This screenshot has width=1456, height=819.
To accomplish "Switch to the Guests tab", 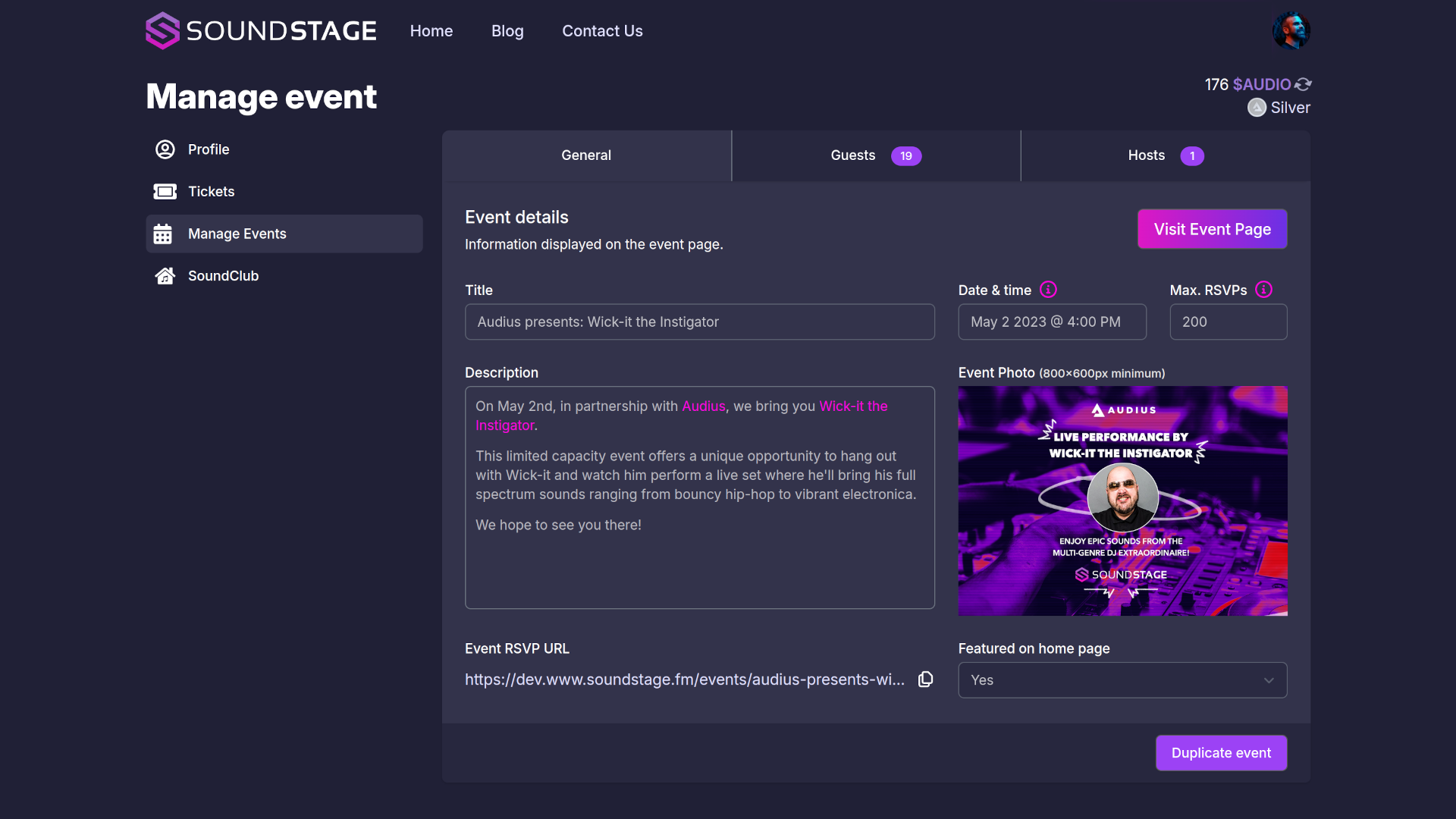I will (x=876, y=155).
